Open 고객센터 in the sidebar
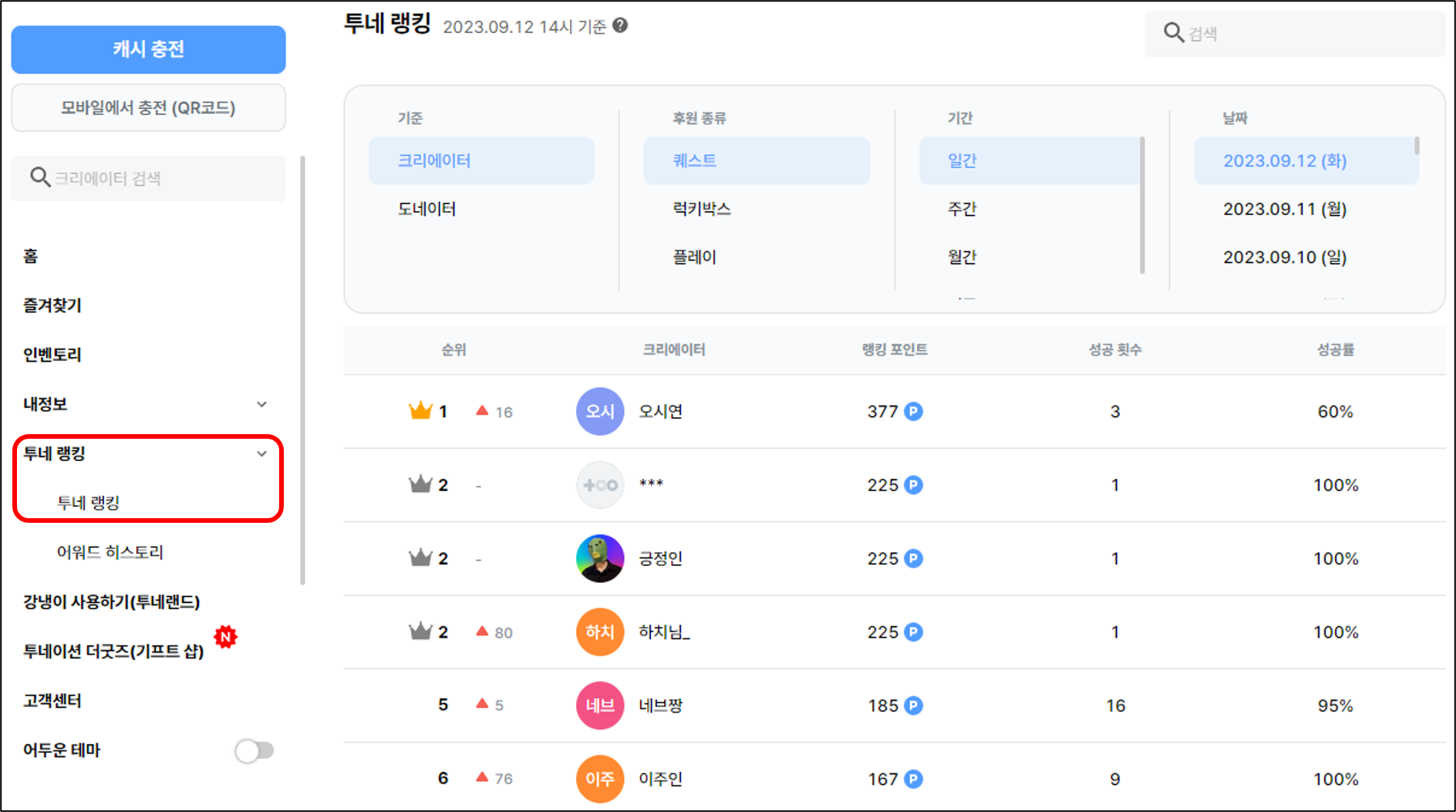 [52, 701]
